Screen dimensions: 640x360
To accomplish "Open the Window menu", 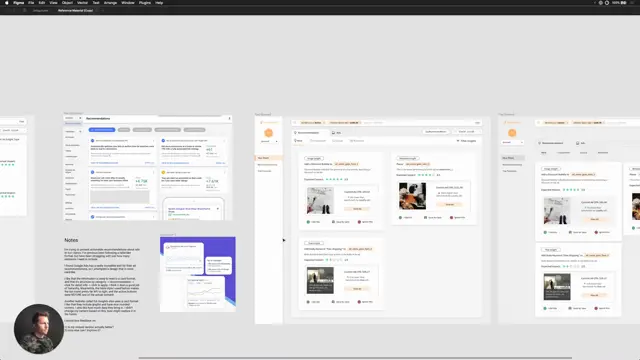I will point(128,3).
